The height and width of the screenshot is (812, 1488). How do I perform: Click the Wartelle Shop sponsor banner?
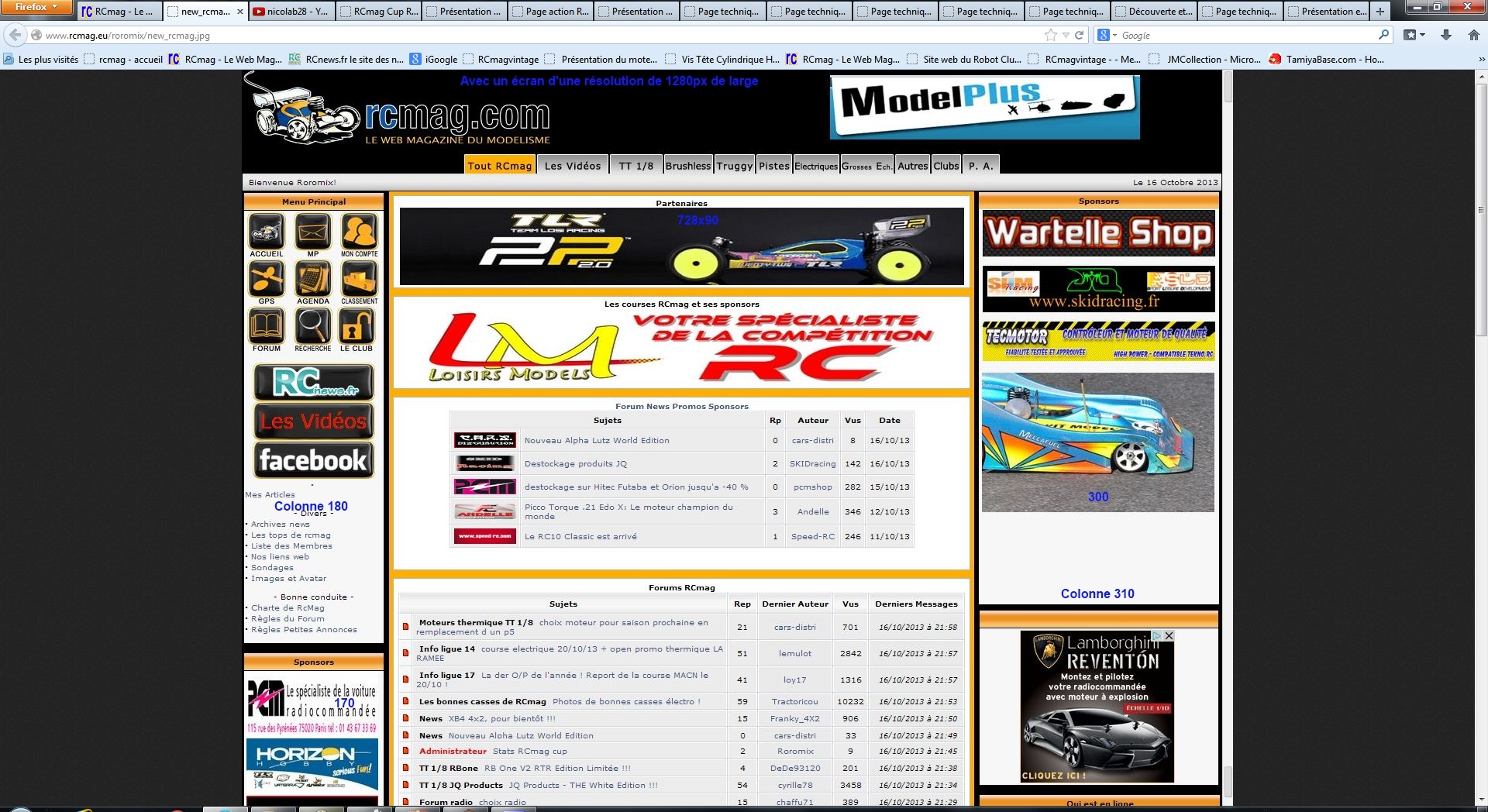click(1098, 232)
